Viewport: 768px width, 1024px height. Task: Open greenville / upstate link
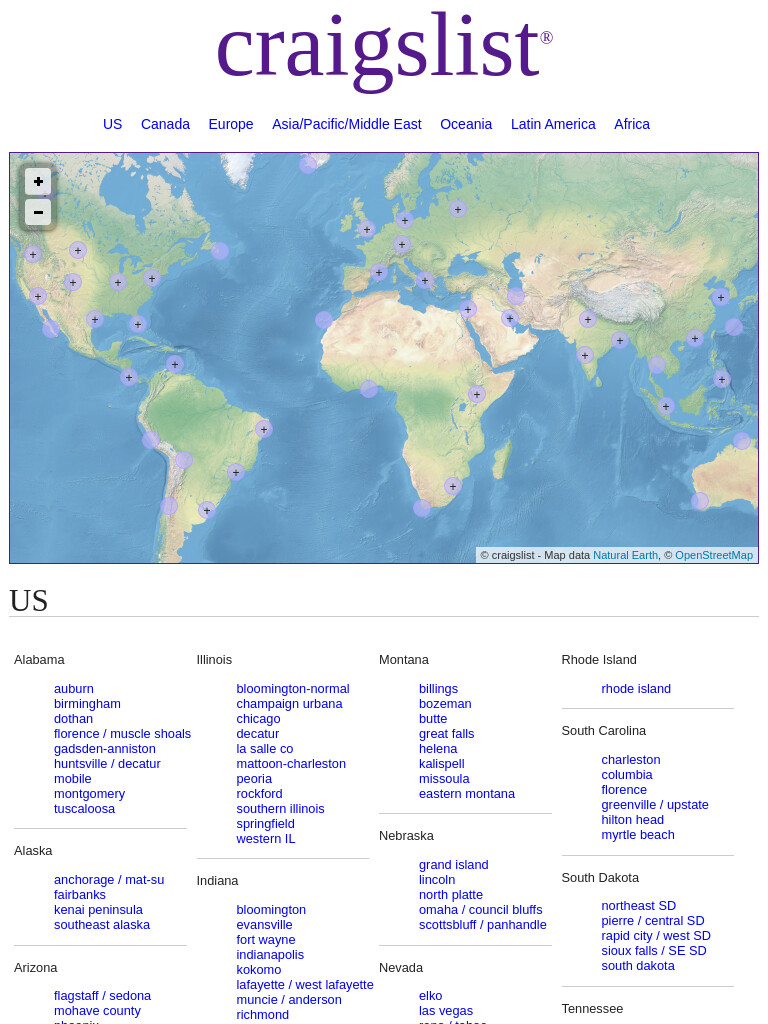(x=655, y=805)
